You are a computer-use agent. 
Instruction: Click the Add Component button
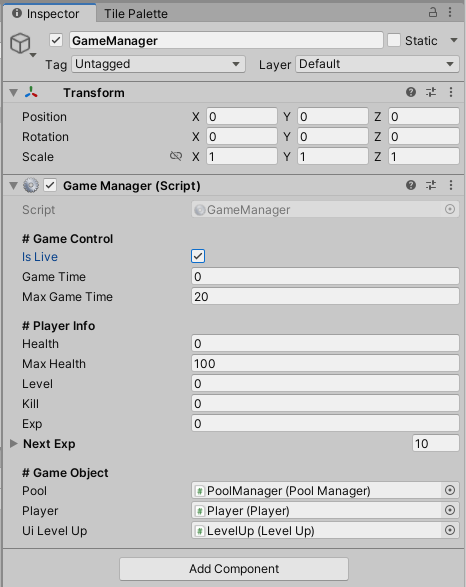point(234,569)
